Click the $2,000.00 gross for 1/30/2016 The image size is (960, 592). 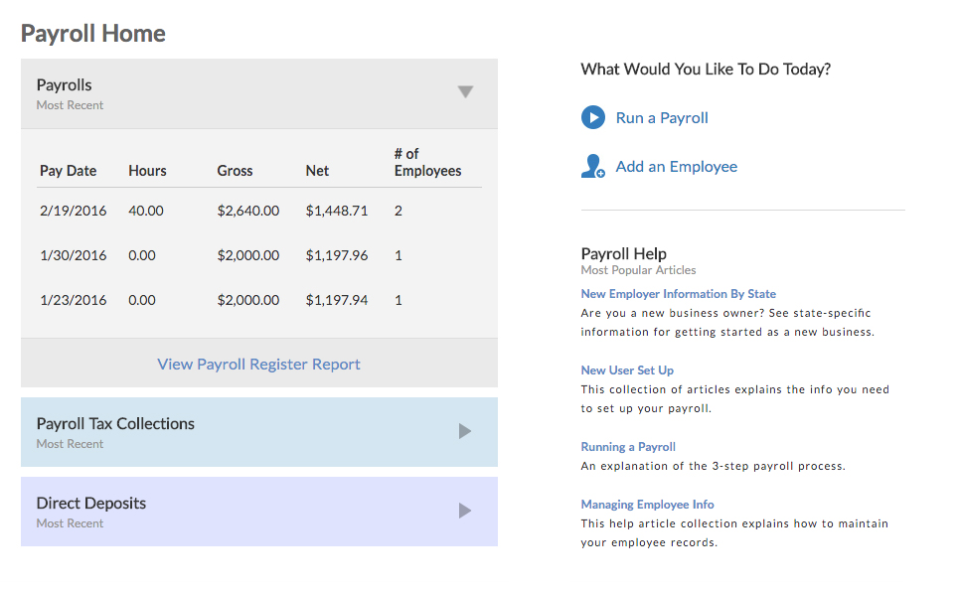[x=248, y=255]
